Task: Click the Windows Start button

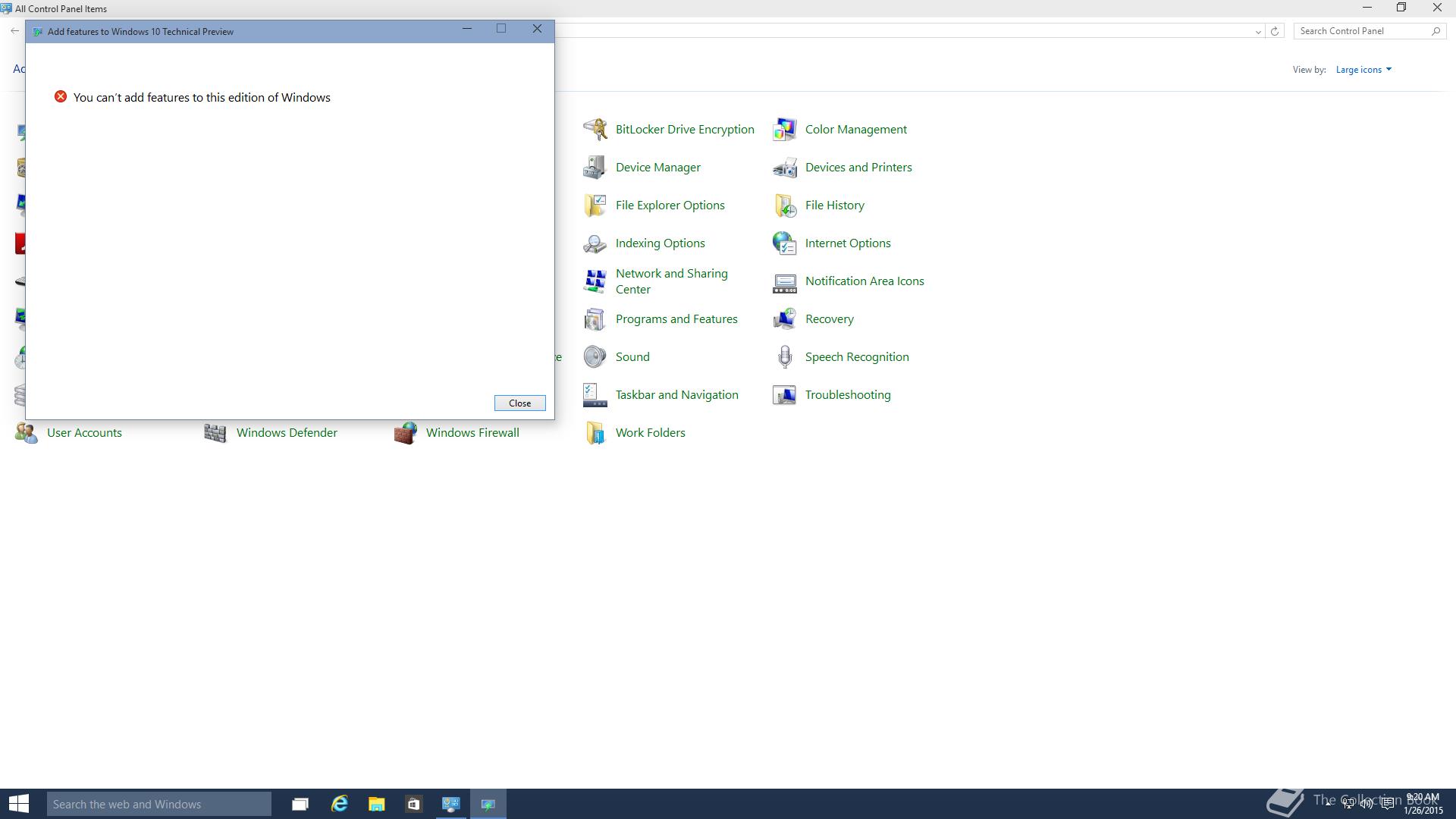Action: pos(19,804)
